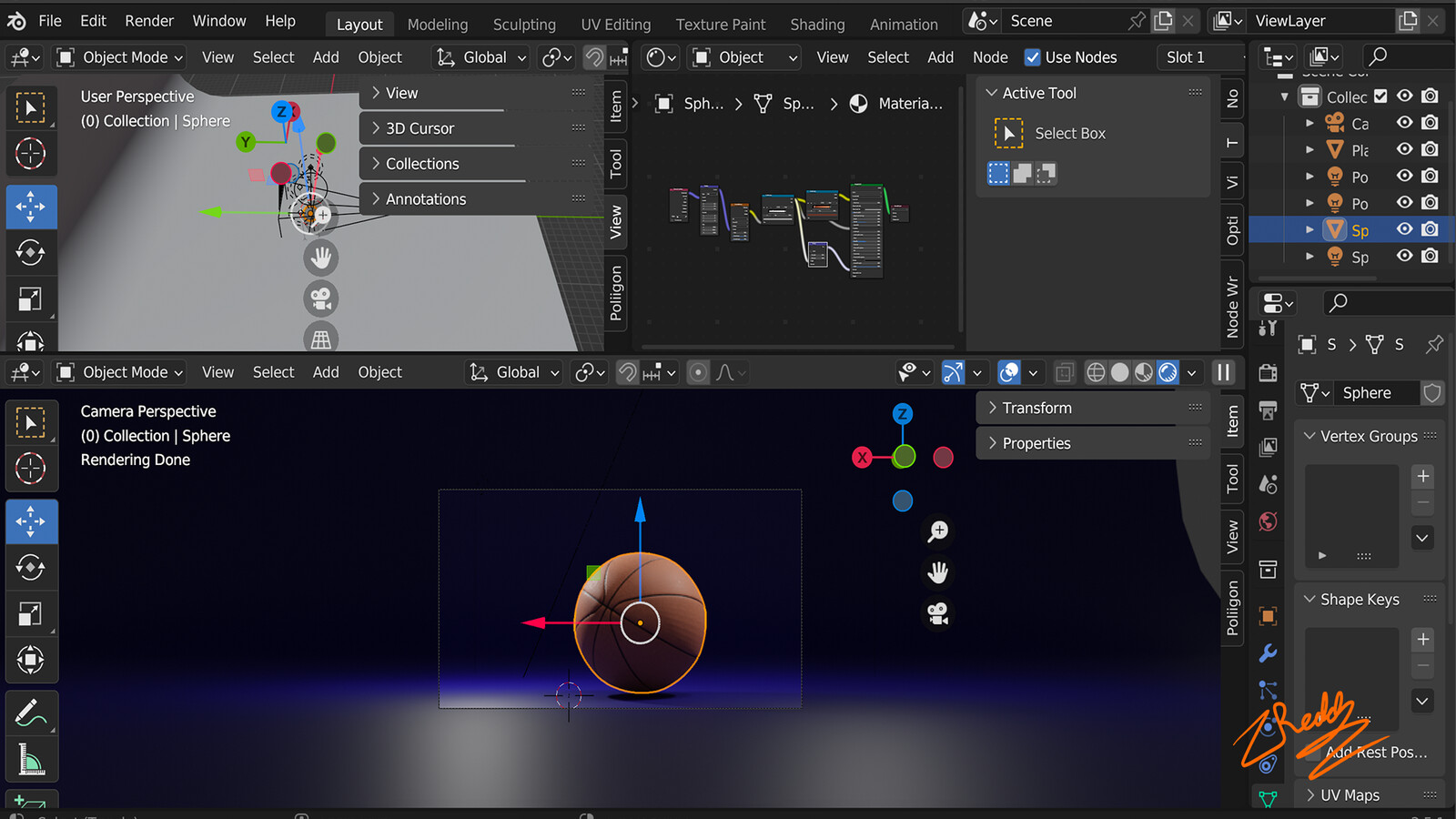1456x819 pixels.
Task: Pin the properties editor context
Action: pyautogui.click(x=1434, y=344)
